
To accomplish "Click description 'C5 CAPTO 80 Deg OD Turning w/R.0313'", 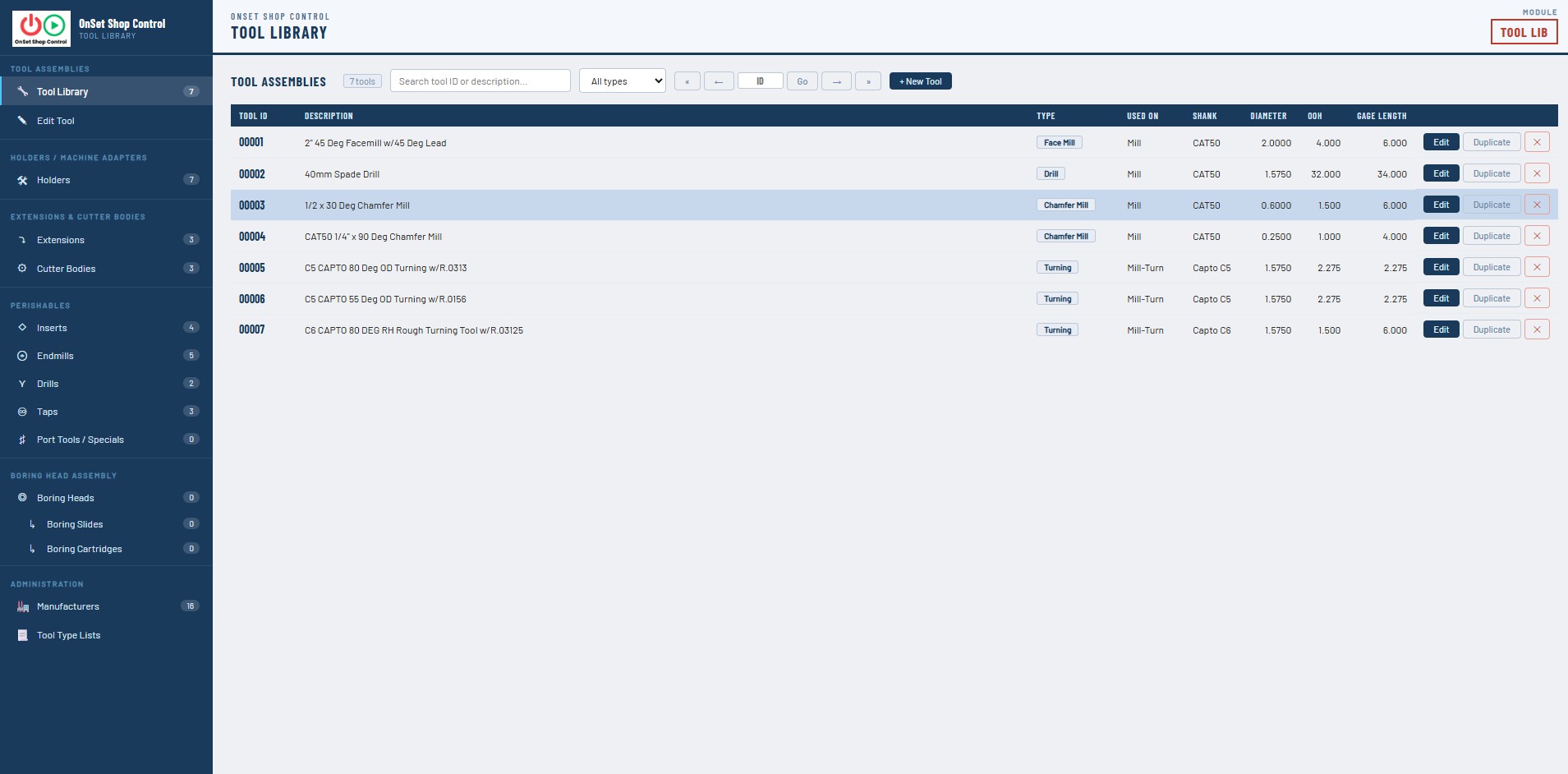I will (x=385, y=268).
